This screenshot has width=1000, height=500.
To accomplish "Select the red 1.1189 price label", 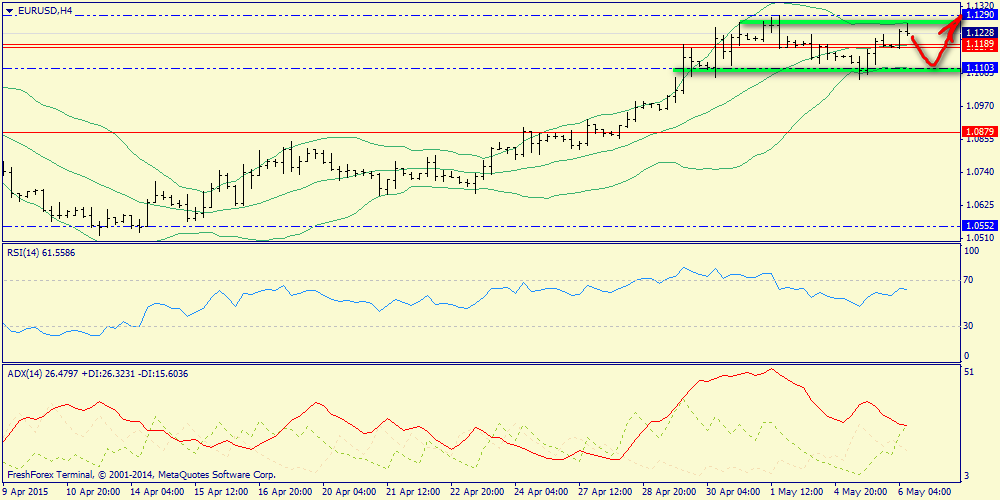I will (979, 45).
